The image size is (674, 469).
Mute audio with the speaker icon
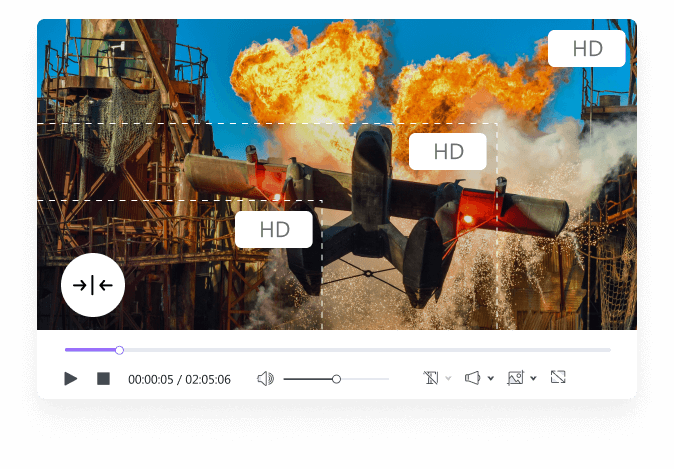(x=265, y=379)
